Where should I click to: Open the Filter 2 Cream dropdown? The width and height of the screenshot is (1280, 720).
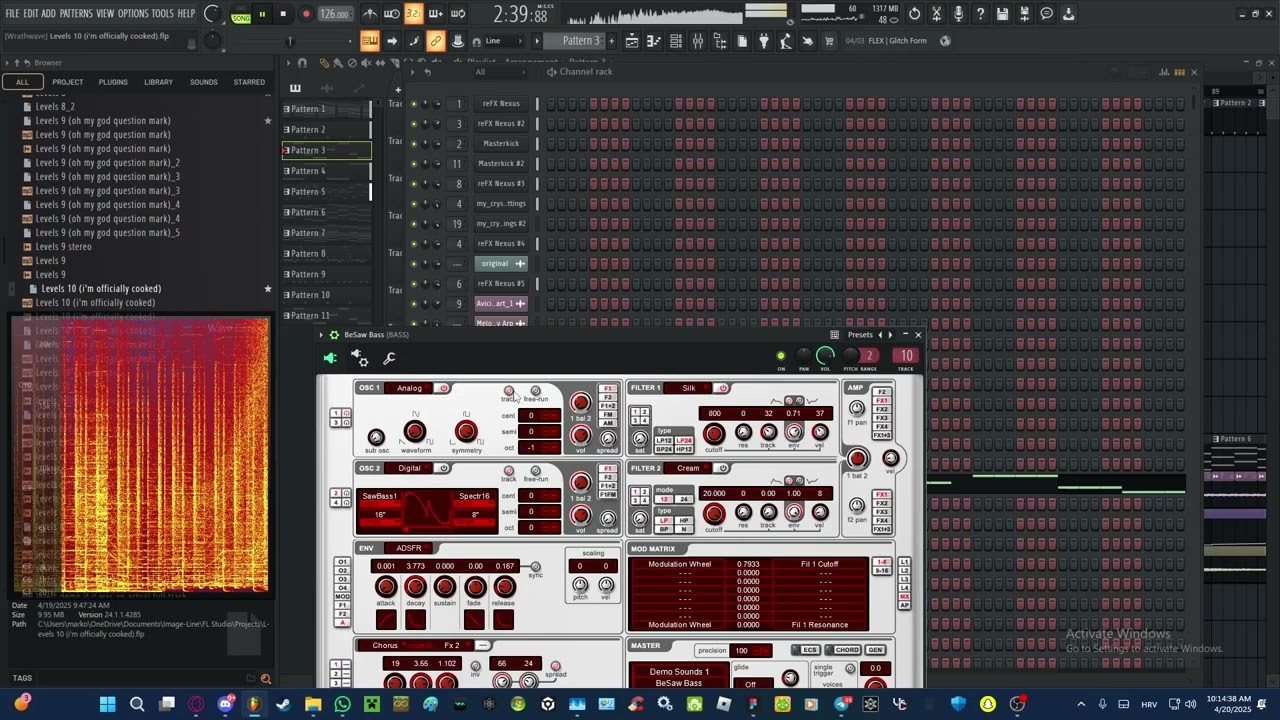(x=689, y=468)
